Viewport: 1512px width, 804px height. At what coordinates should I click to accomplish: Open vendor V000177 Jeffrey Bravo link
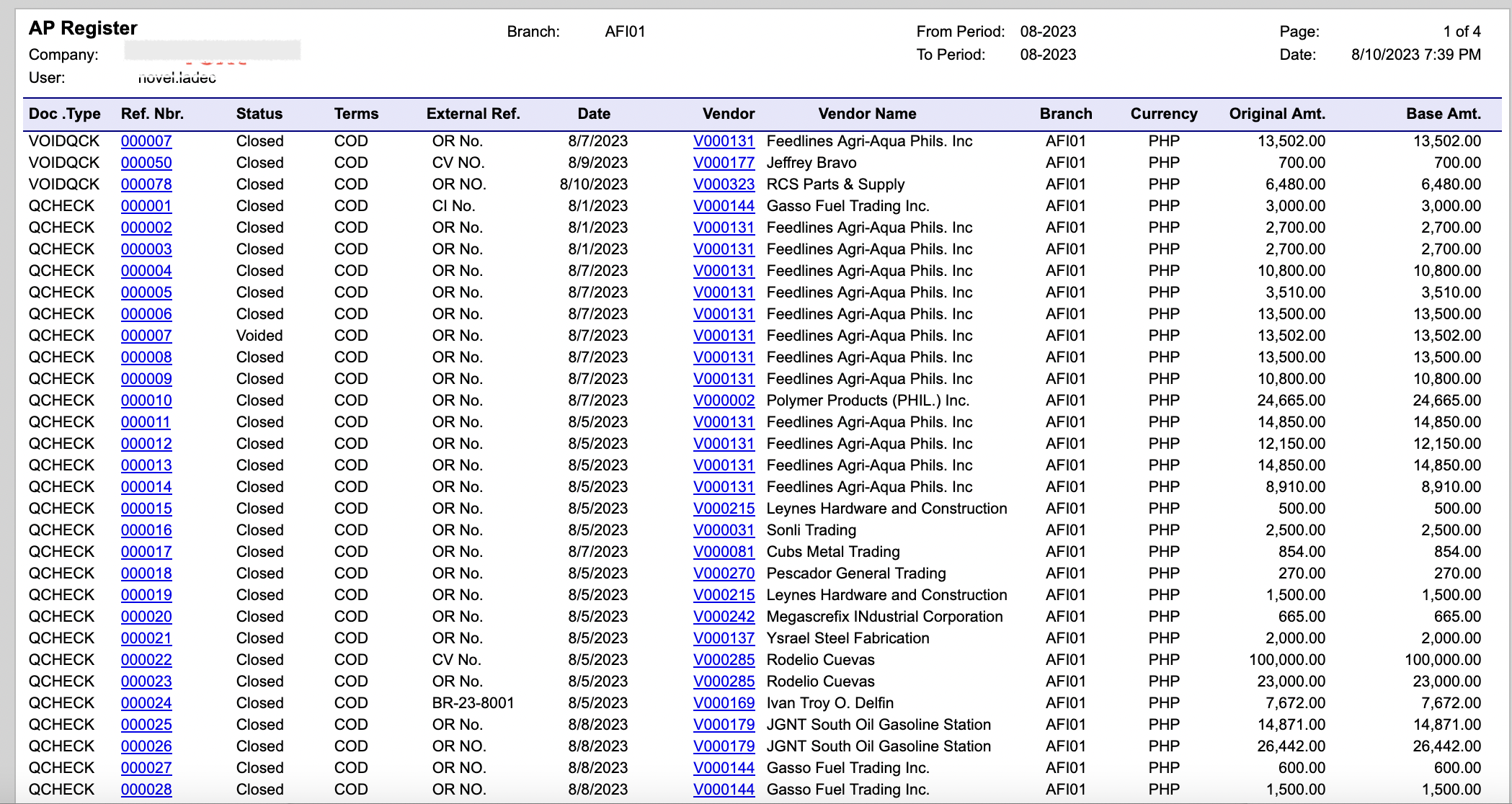point(724,163)
